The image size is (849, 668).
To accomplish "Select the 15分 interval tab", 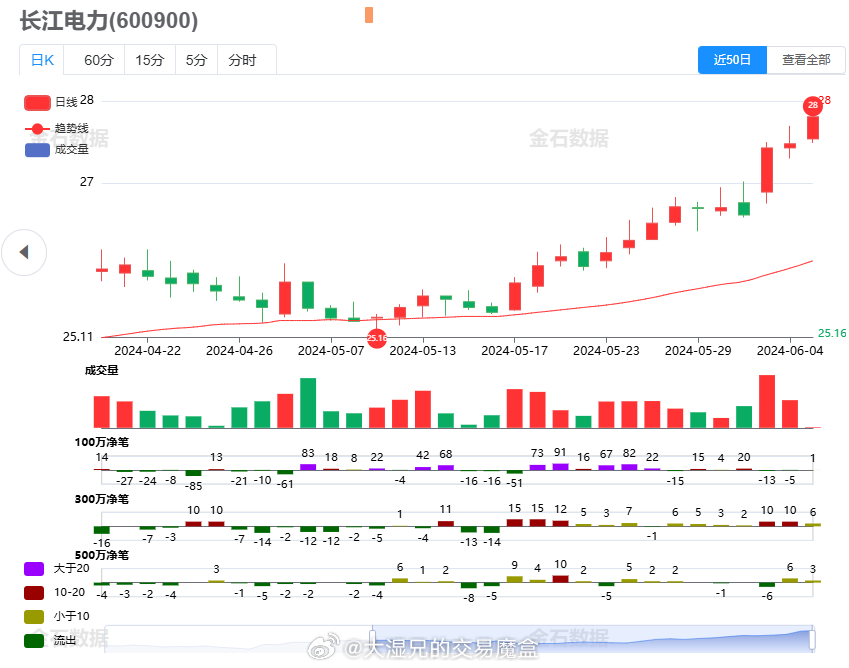I will coord(149,60).
